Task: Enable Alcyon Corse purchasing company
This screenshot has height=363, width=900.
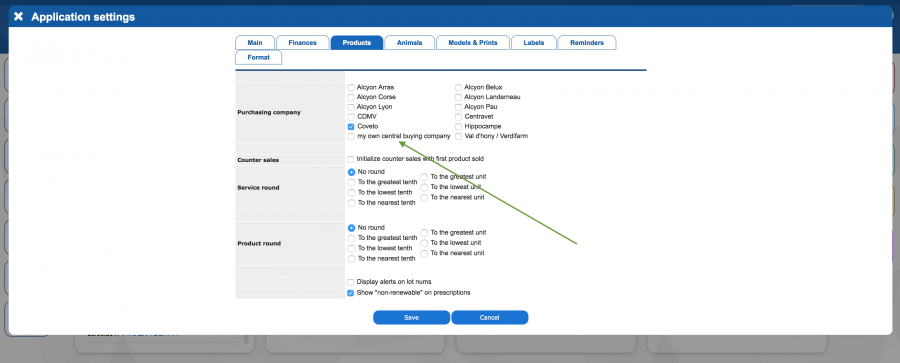Action: tap(351, 97)
